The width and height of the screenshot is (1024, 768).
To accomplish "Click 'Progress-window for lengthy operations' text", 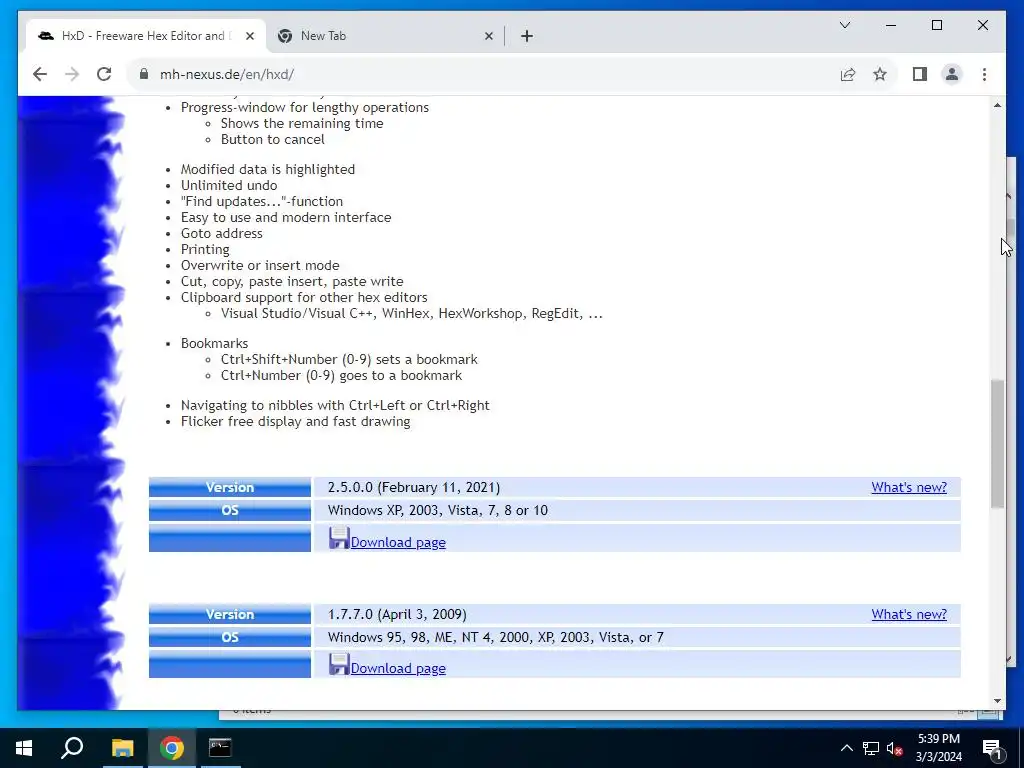I will pos(304,107).
